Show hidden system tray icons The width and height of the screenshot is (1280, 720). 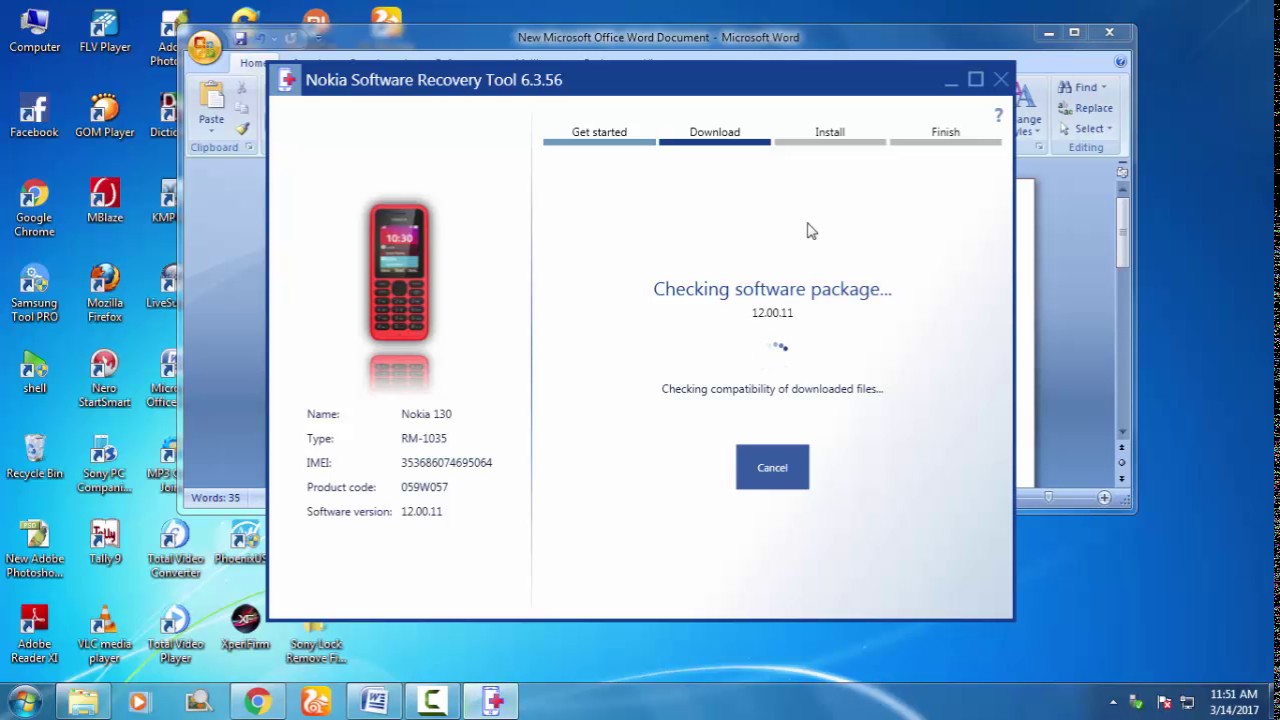pyautogui.click(x=1113, y=702)
